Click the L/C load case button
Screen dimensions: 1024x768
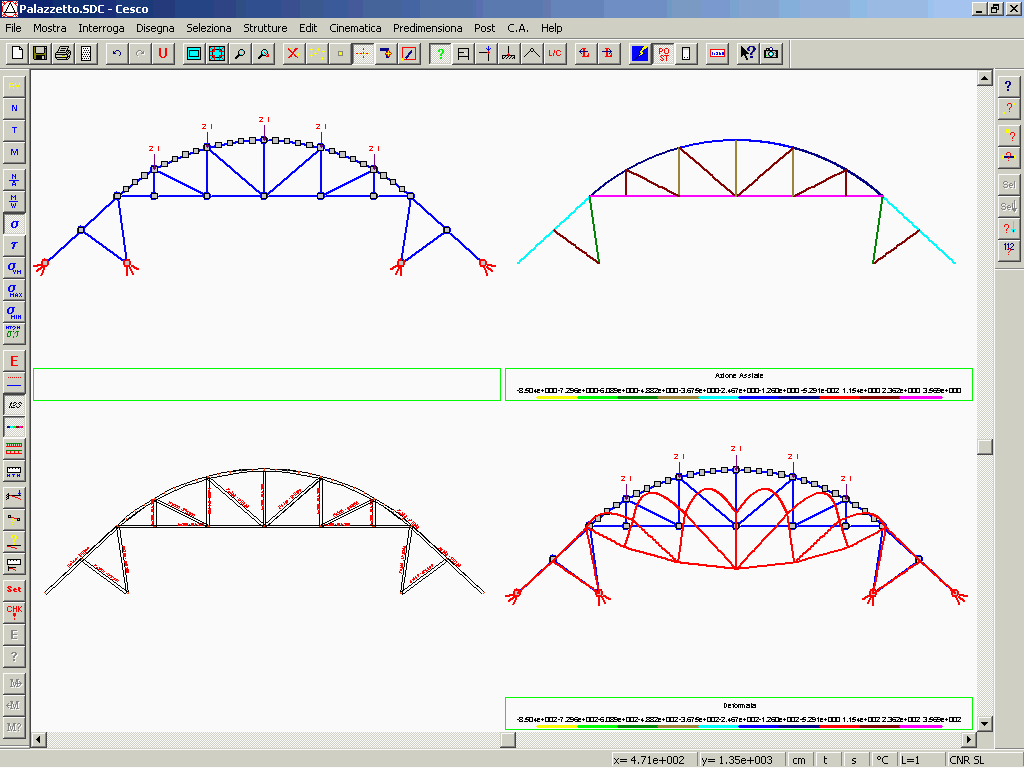(x=555, y=53)
